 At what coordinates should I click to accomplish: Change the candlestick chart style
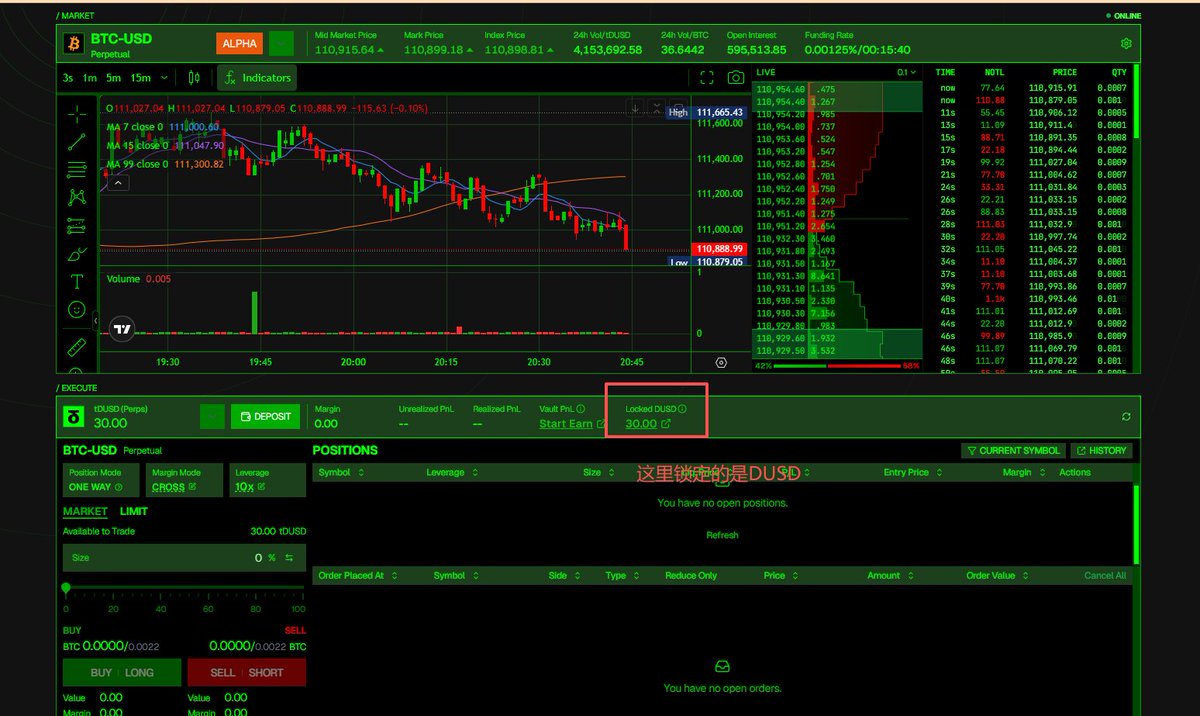click(194, 77)
